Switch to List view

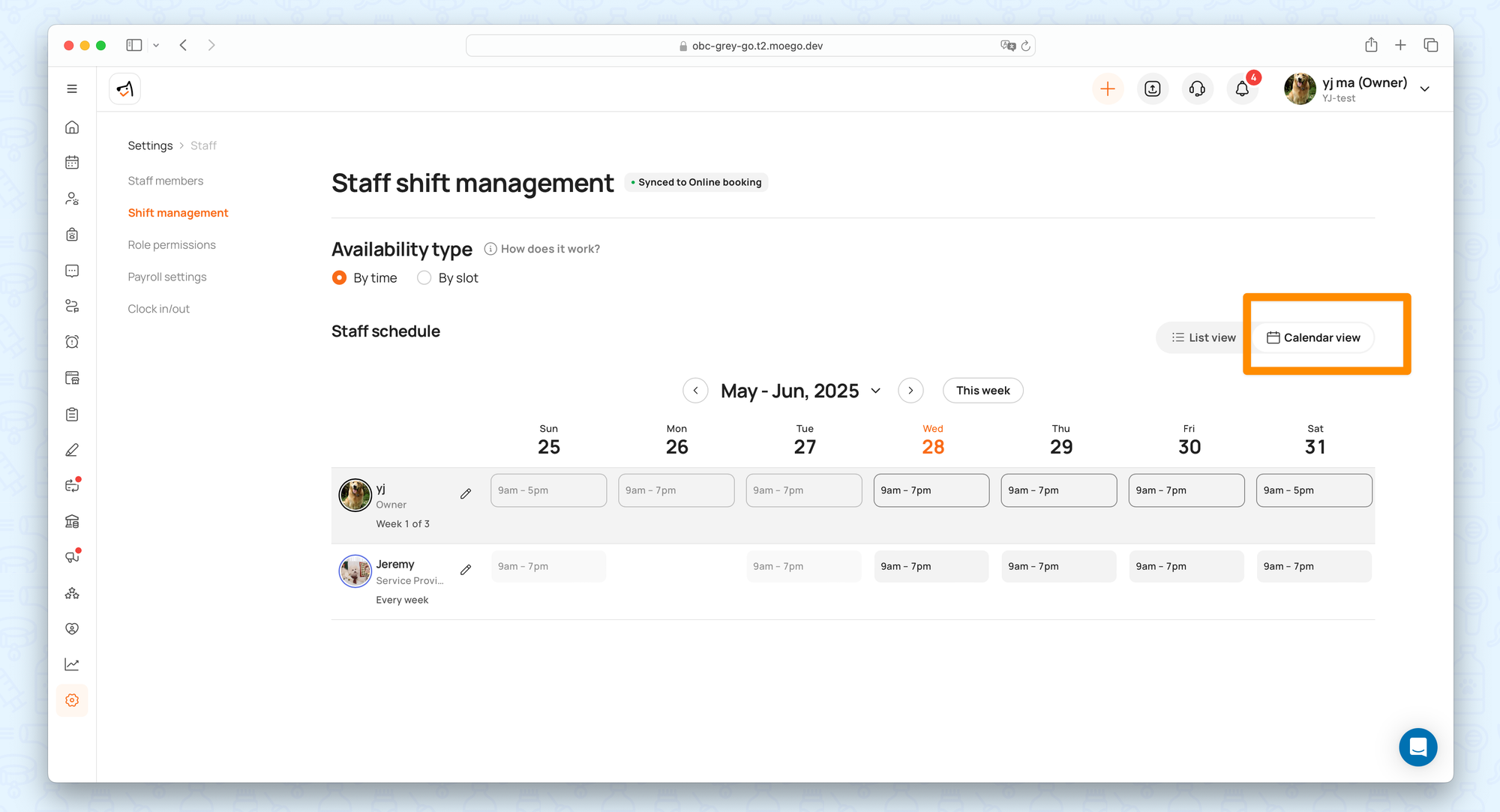[1204, 338]
